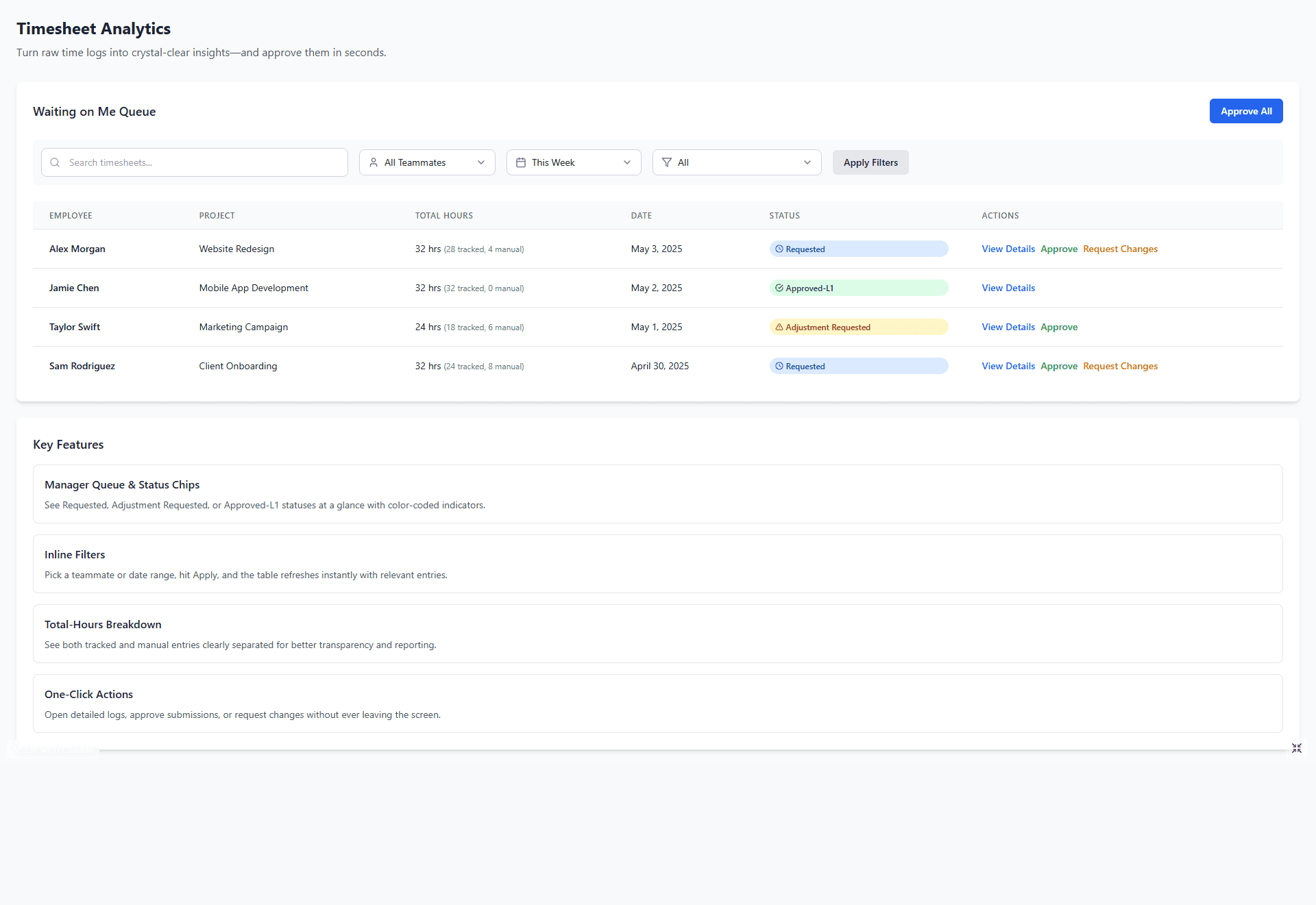Click the clock icon in Sam Rodriguez's status
This screenshot has height=905, width=1316.
click(x=779, y=366)
